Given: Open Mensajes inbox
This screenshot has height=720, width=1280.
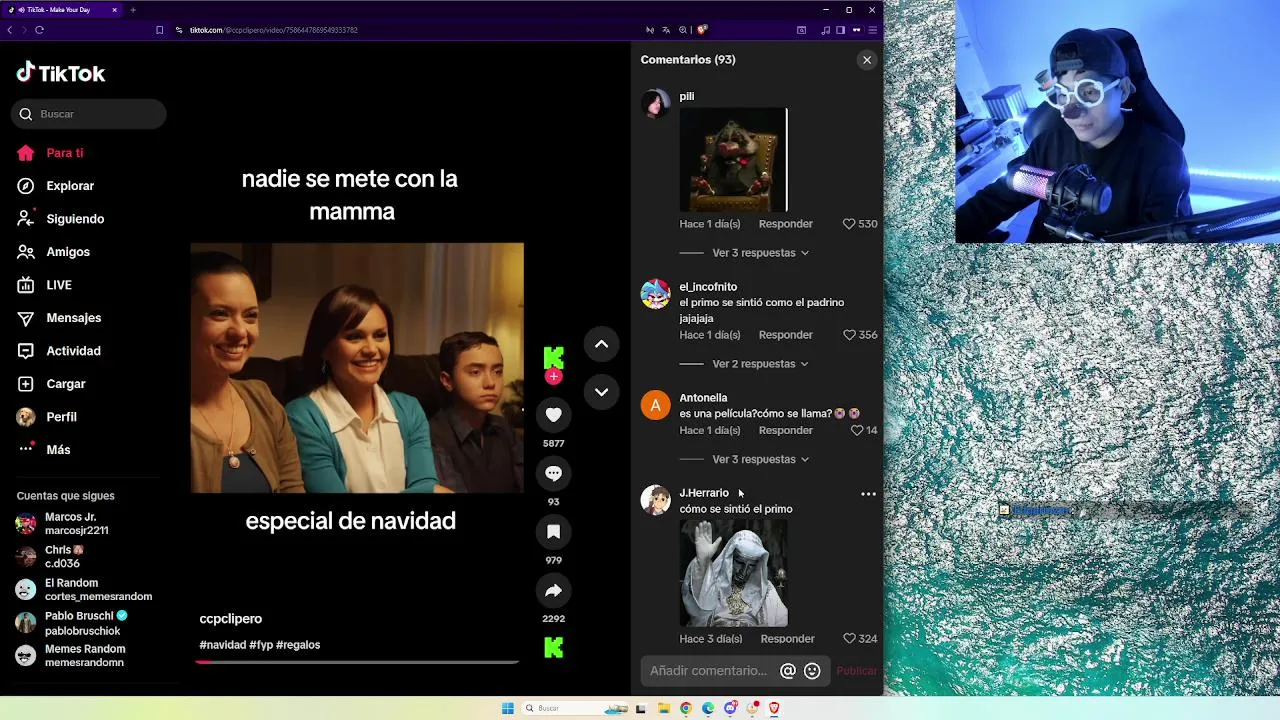Looking at the screenshot, I should click(x=74, y=318).
